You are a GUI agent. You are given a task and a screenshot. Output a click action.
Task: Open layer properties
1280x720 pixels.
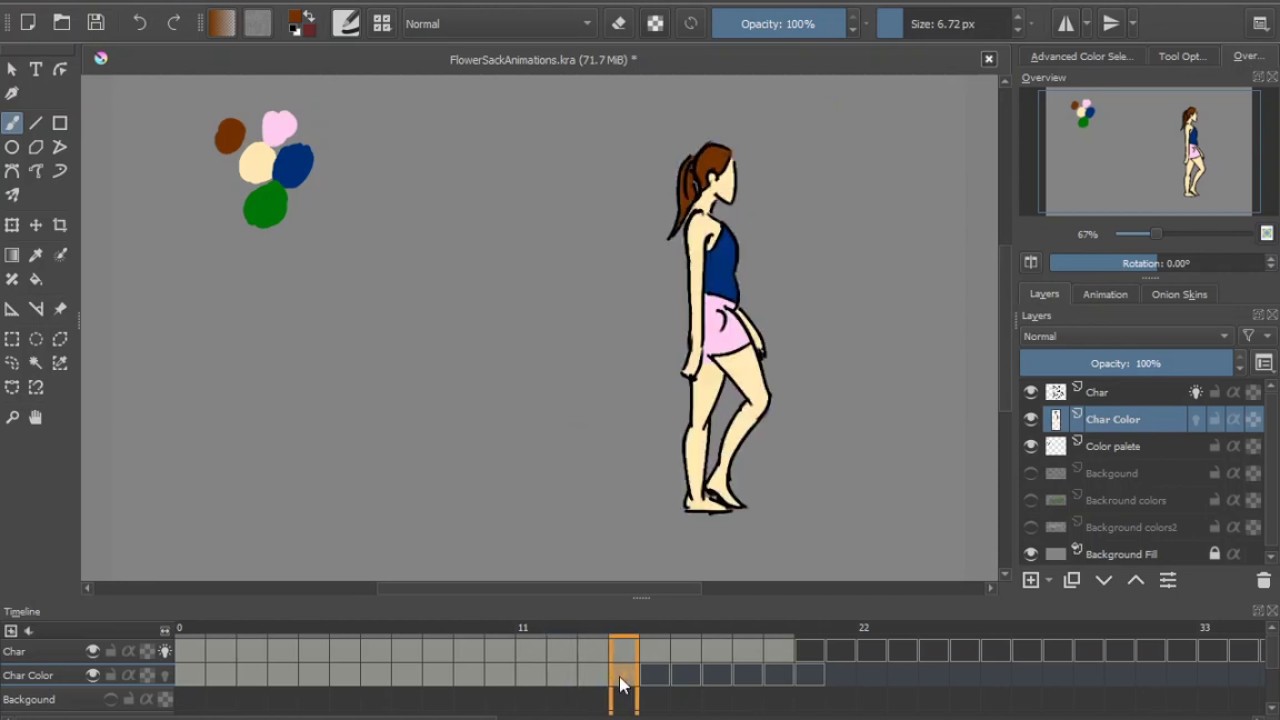(1168, 580)
